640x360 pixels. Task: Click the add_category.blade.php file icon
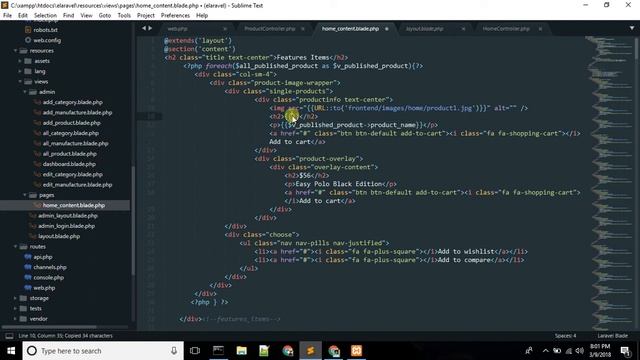[x=38, y=102]
